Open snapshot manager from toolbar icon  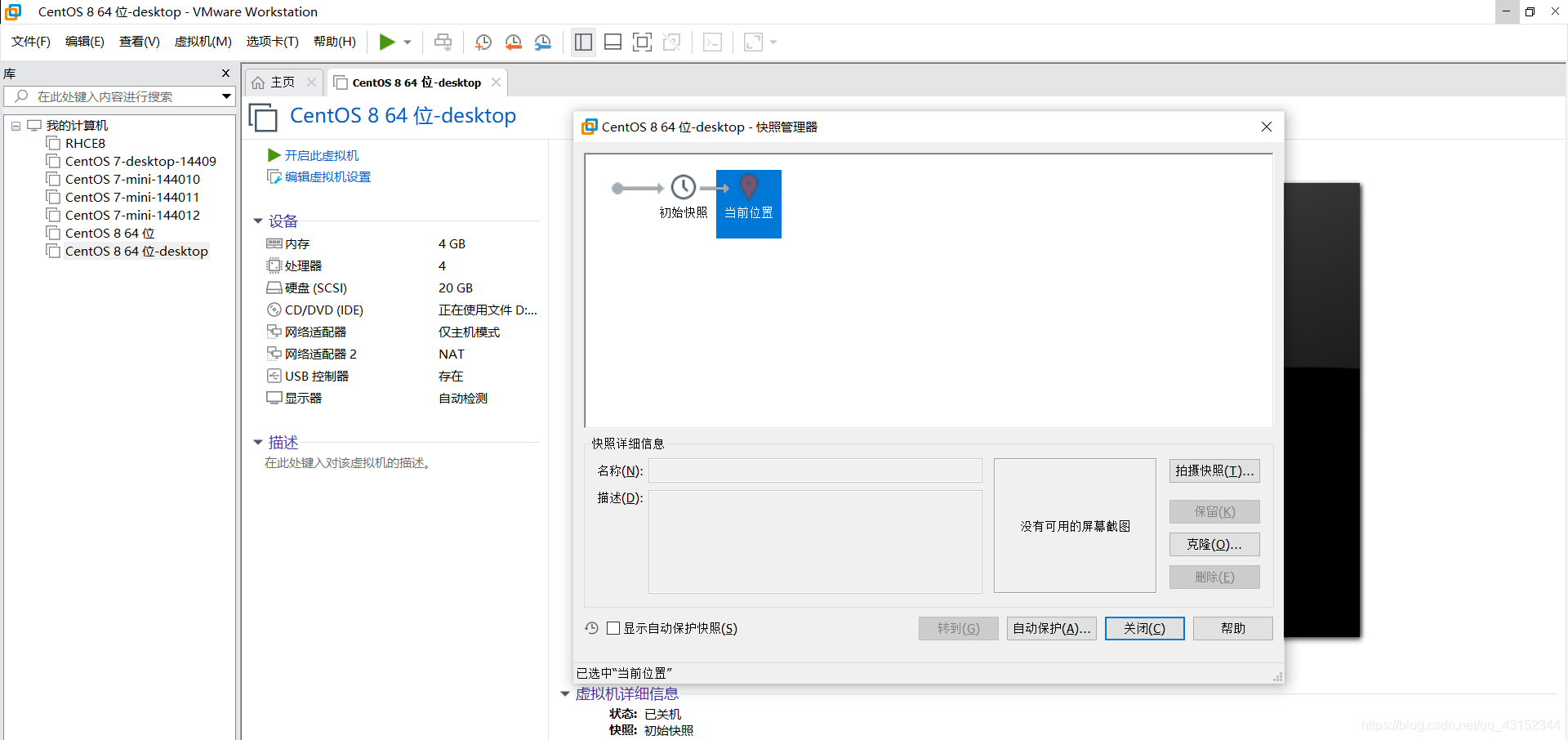point(543,42)
